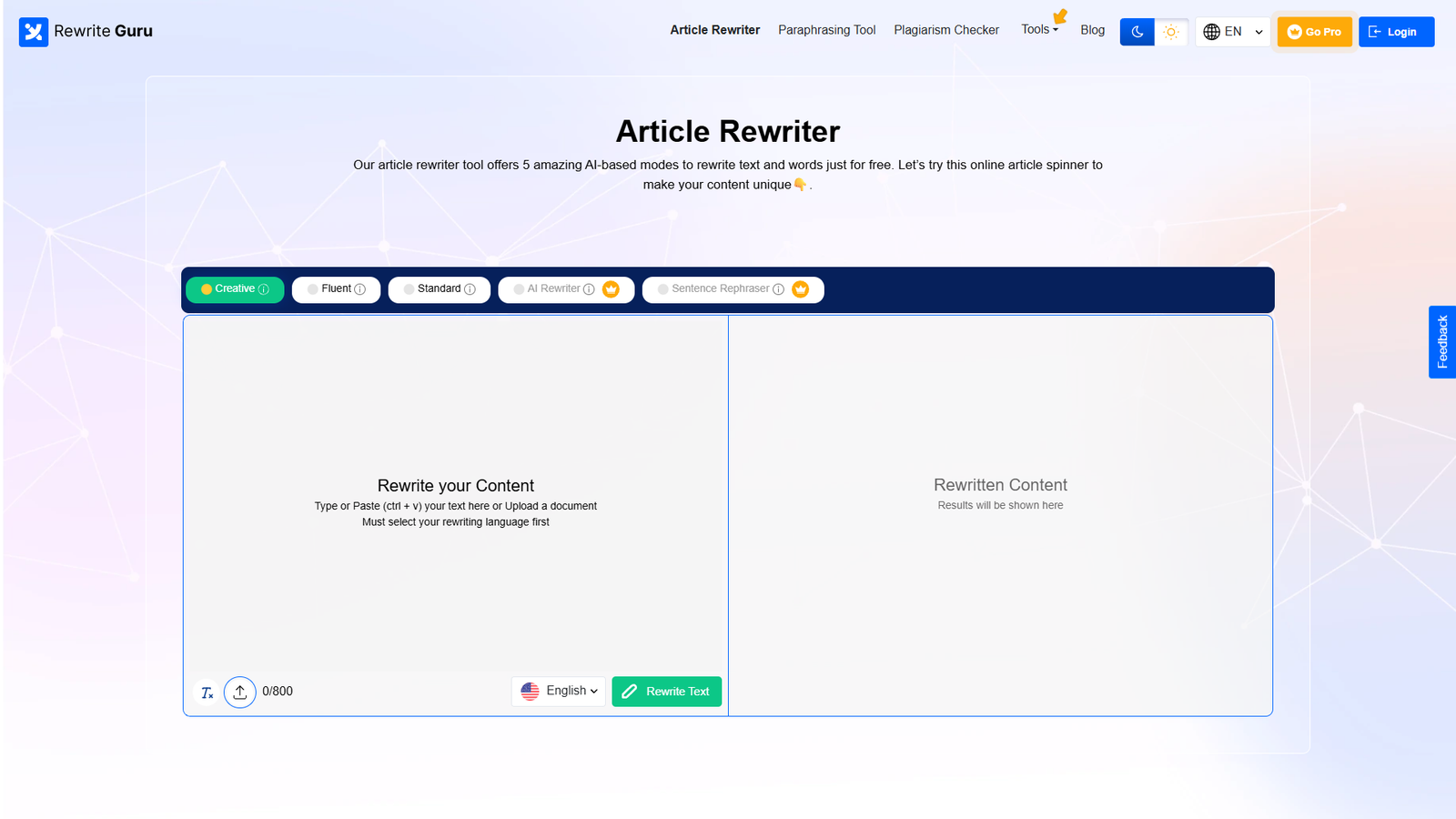Click the Rewrite Text button
1456x819 pixels.
[x=667, y=692]
